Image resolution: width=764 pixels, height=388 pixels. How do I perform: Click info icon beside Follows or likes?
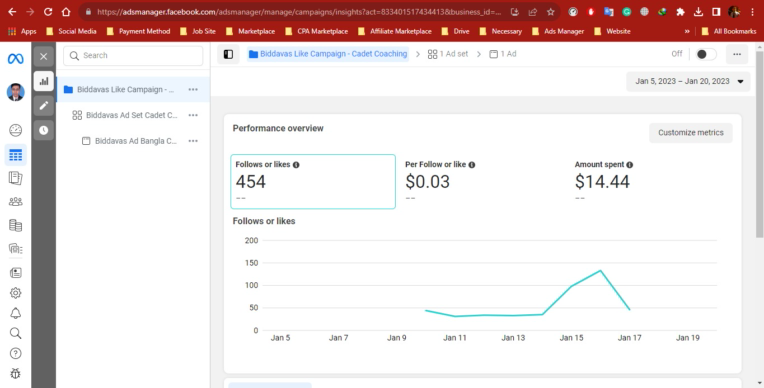(x=296, y=165)
